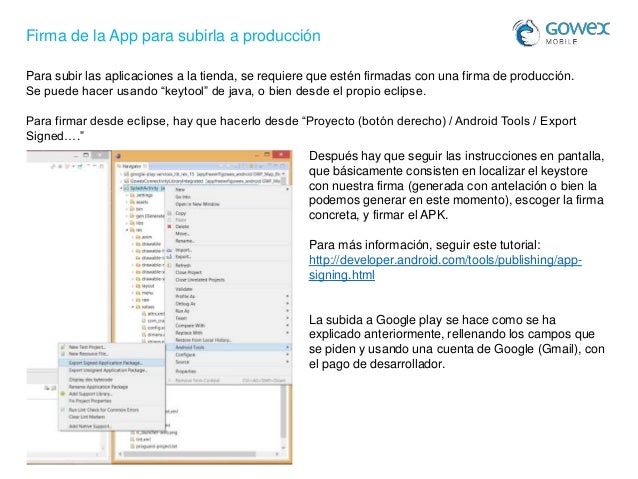The height and width of the screenshot is (479, 638).
Task: Expand the menu folder in Navigator
Action: point(133,293)
